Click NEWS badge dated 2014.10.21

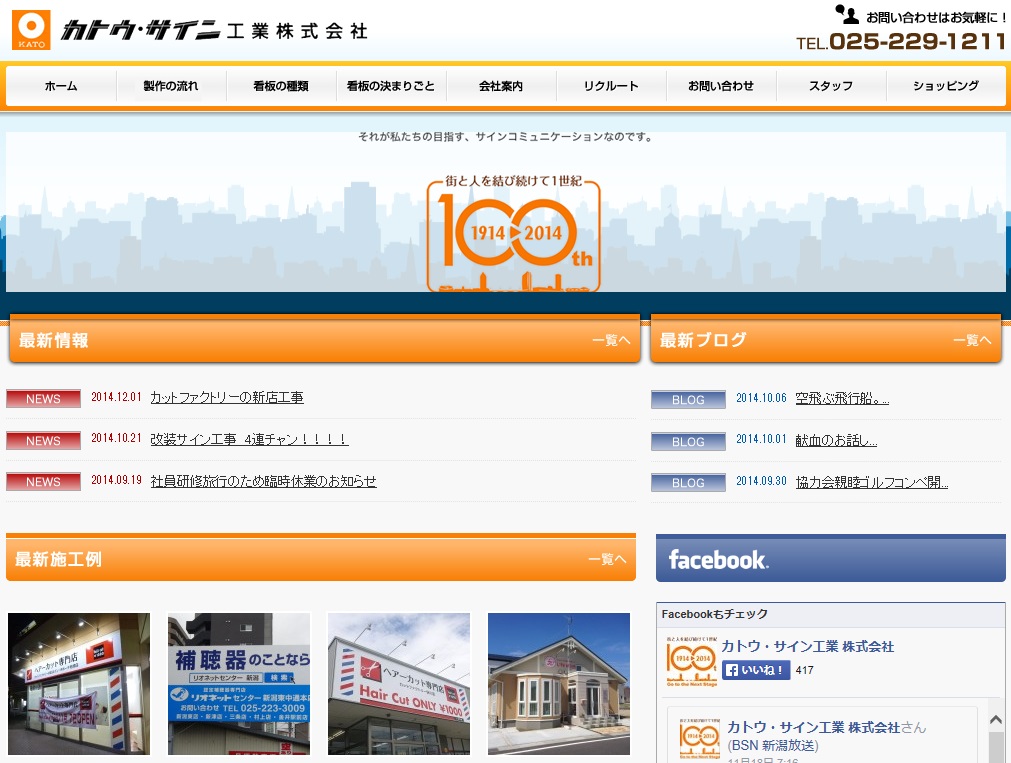point(43,441)
